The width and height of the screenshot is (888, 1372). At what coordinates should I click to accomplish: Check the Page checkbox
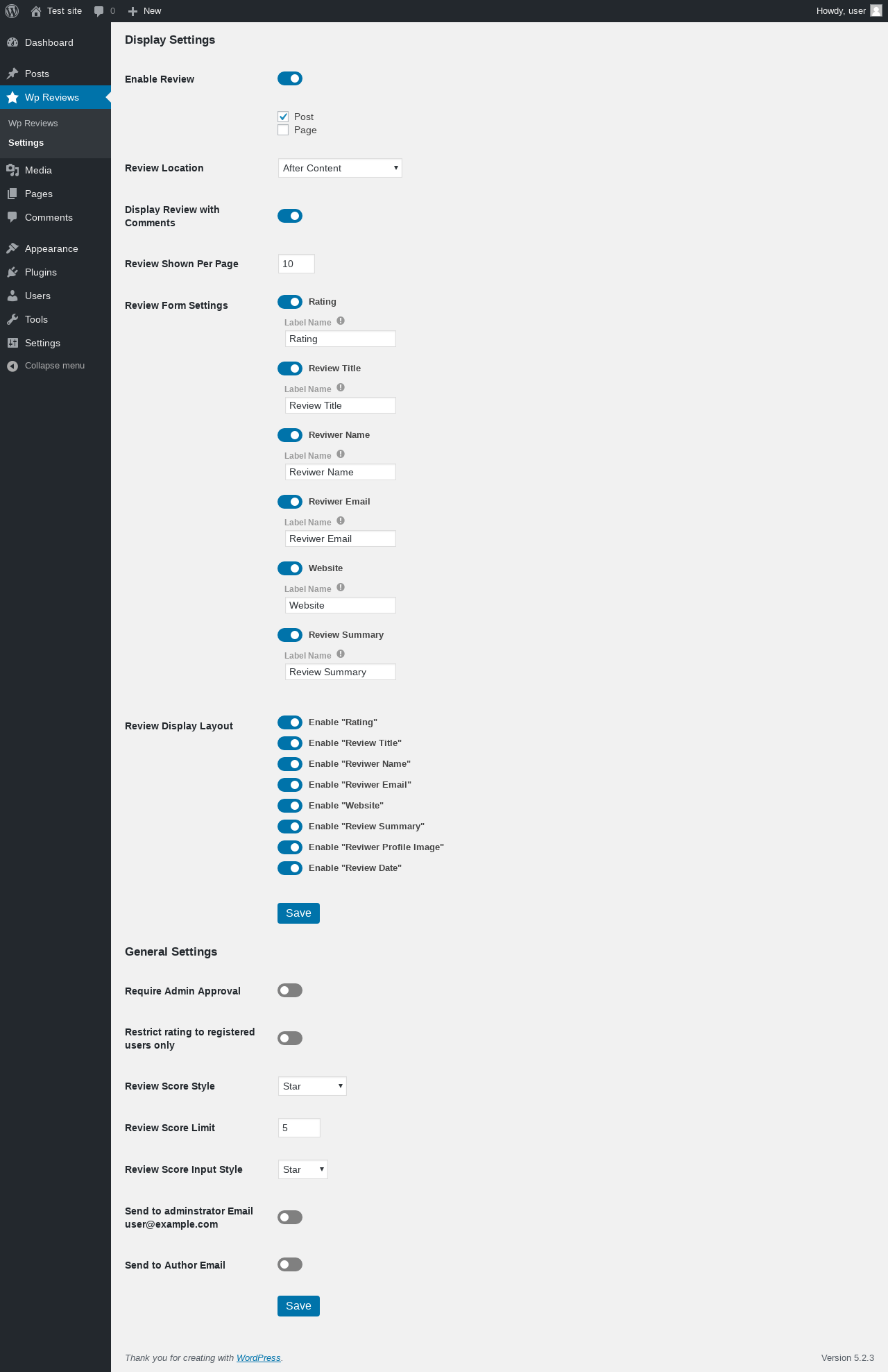click(x=283, y=130)
